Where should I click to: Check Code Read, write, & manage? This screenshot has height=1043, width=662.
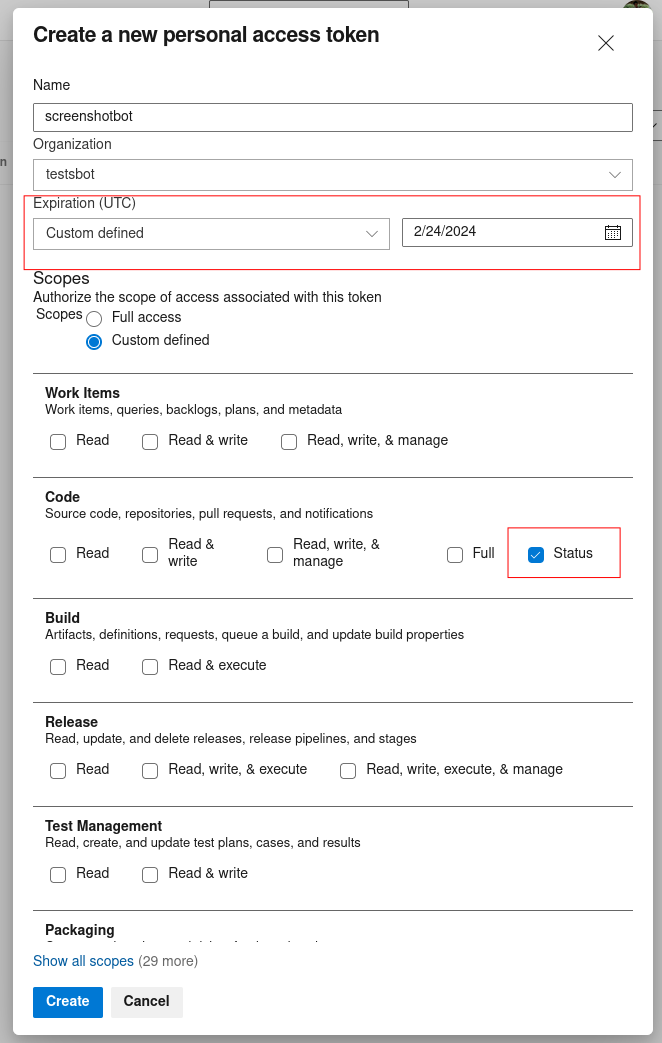275,554
